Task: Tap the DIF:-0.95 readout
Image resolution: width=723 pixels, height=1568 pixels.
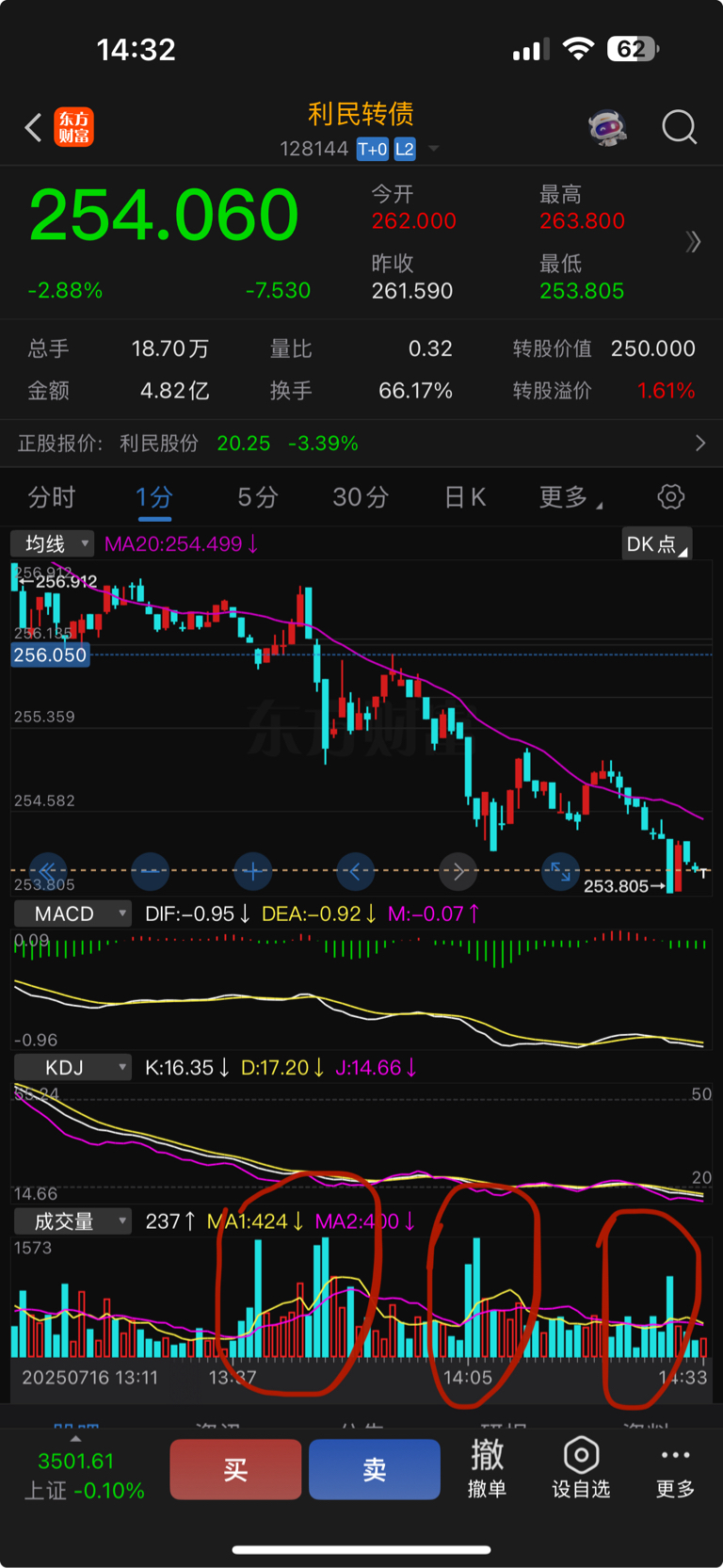Action: click(197, 913)
